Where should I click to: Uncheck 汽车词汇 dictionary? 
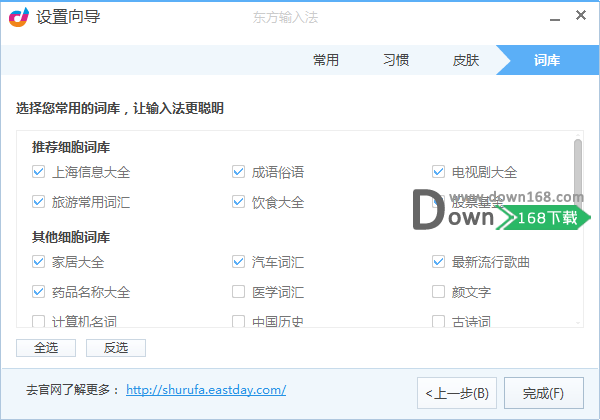(x=238, y=262)
